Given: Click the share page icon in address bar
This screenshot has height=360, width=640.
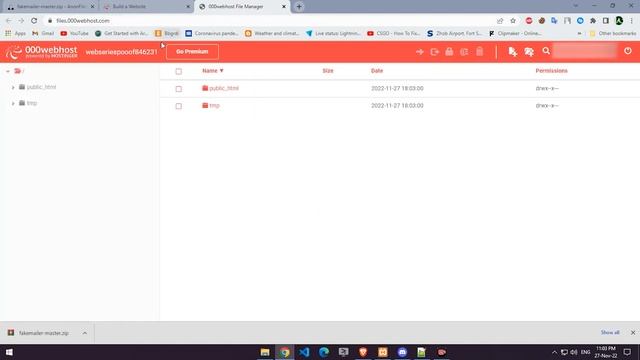Looking at the screenshot, I should pyautogui.click(x=500, y=20).
